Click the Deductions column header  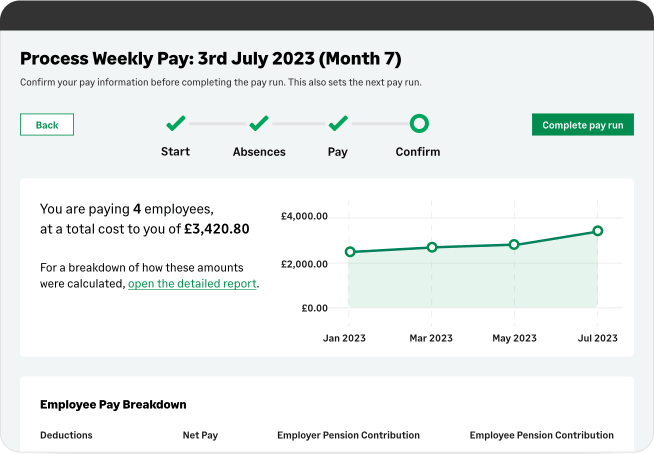click(x=66, y=435)
